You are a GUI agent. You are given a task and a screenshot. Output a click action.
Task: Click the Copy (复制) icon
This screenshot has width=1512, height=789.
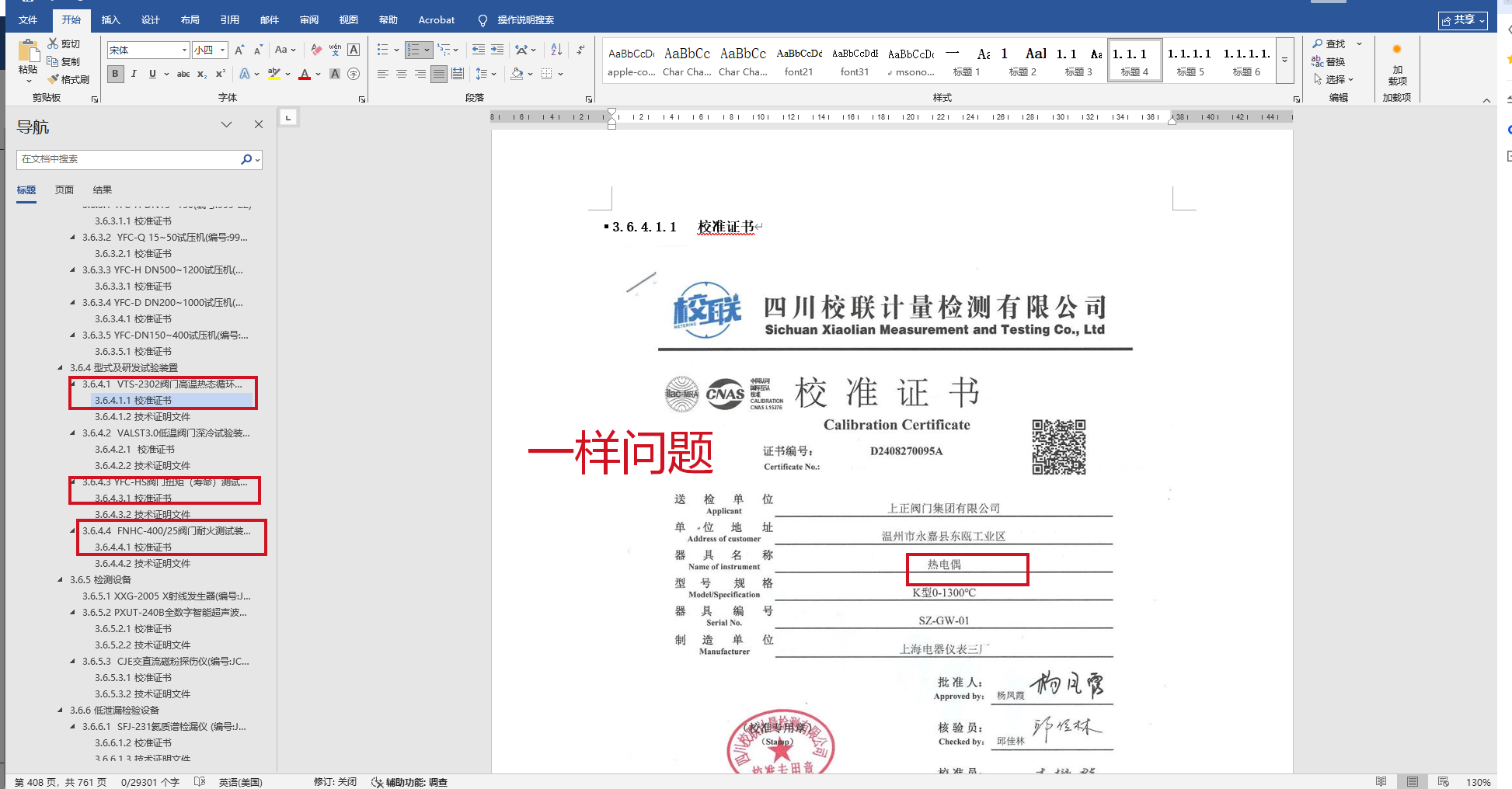(x=53, y=61)
